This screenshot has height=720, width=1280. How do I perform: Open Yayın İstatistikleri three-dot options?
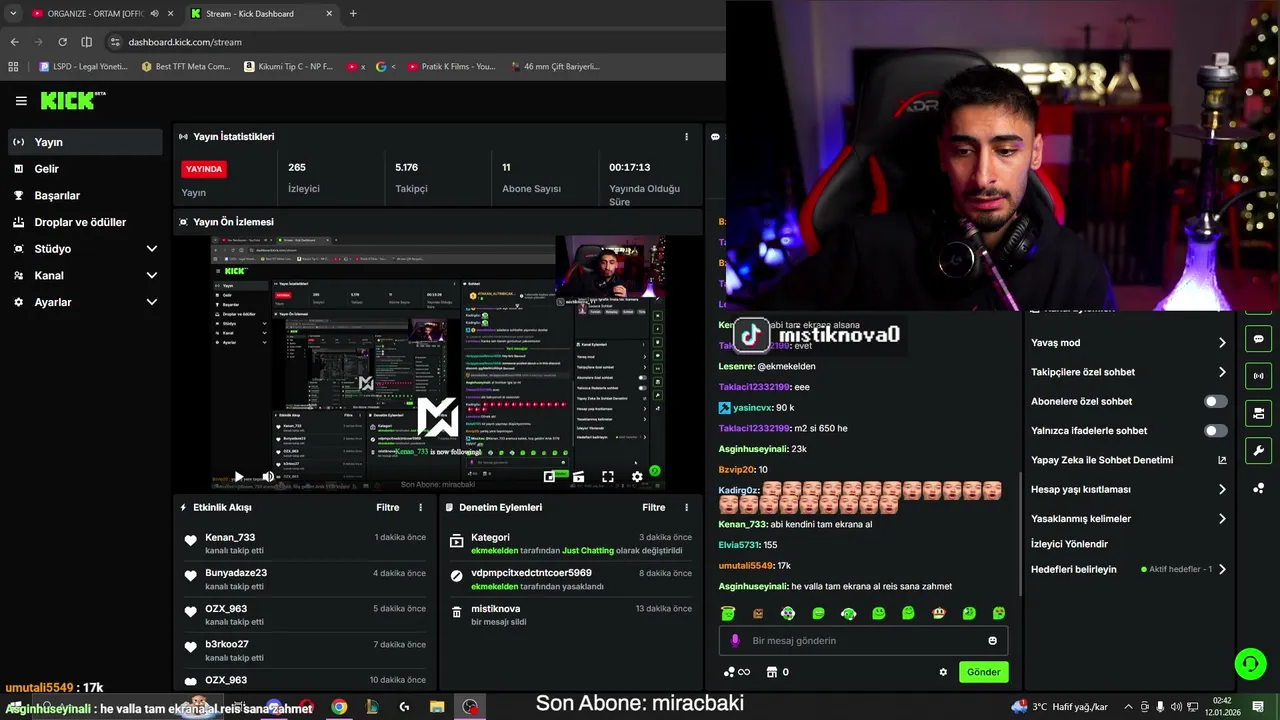tap(686, 137)
